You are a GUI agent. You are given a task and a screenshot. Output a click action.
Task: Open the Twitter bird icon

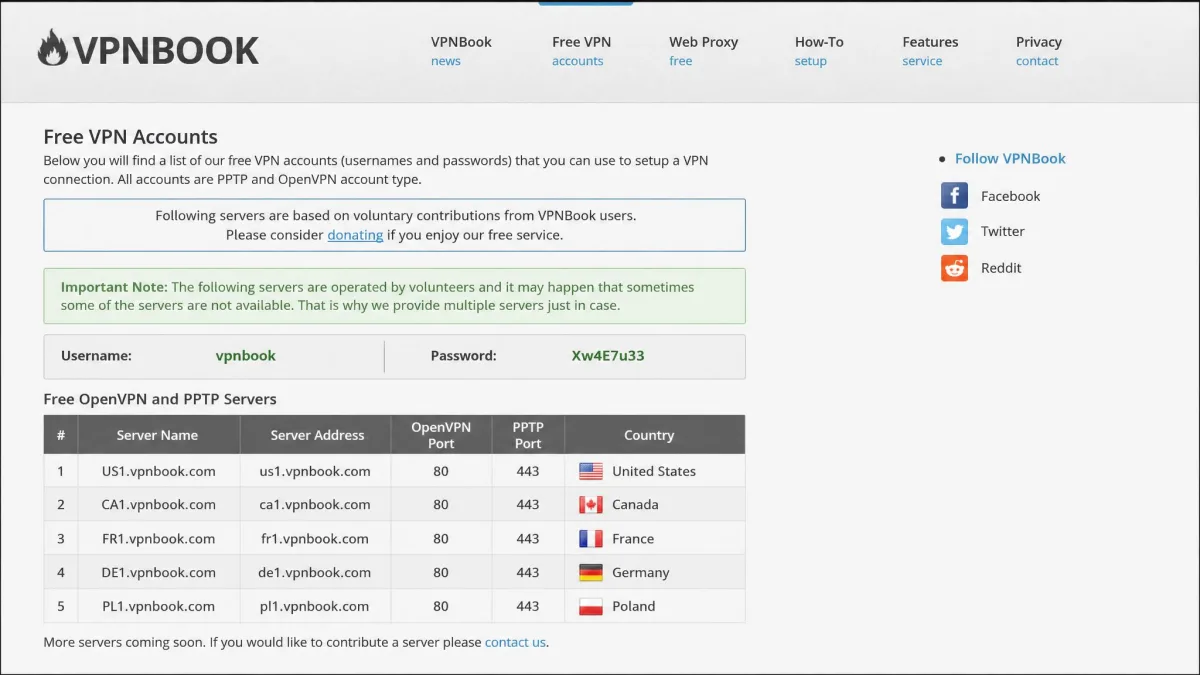click(954, 231)
